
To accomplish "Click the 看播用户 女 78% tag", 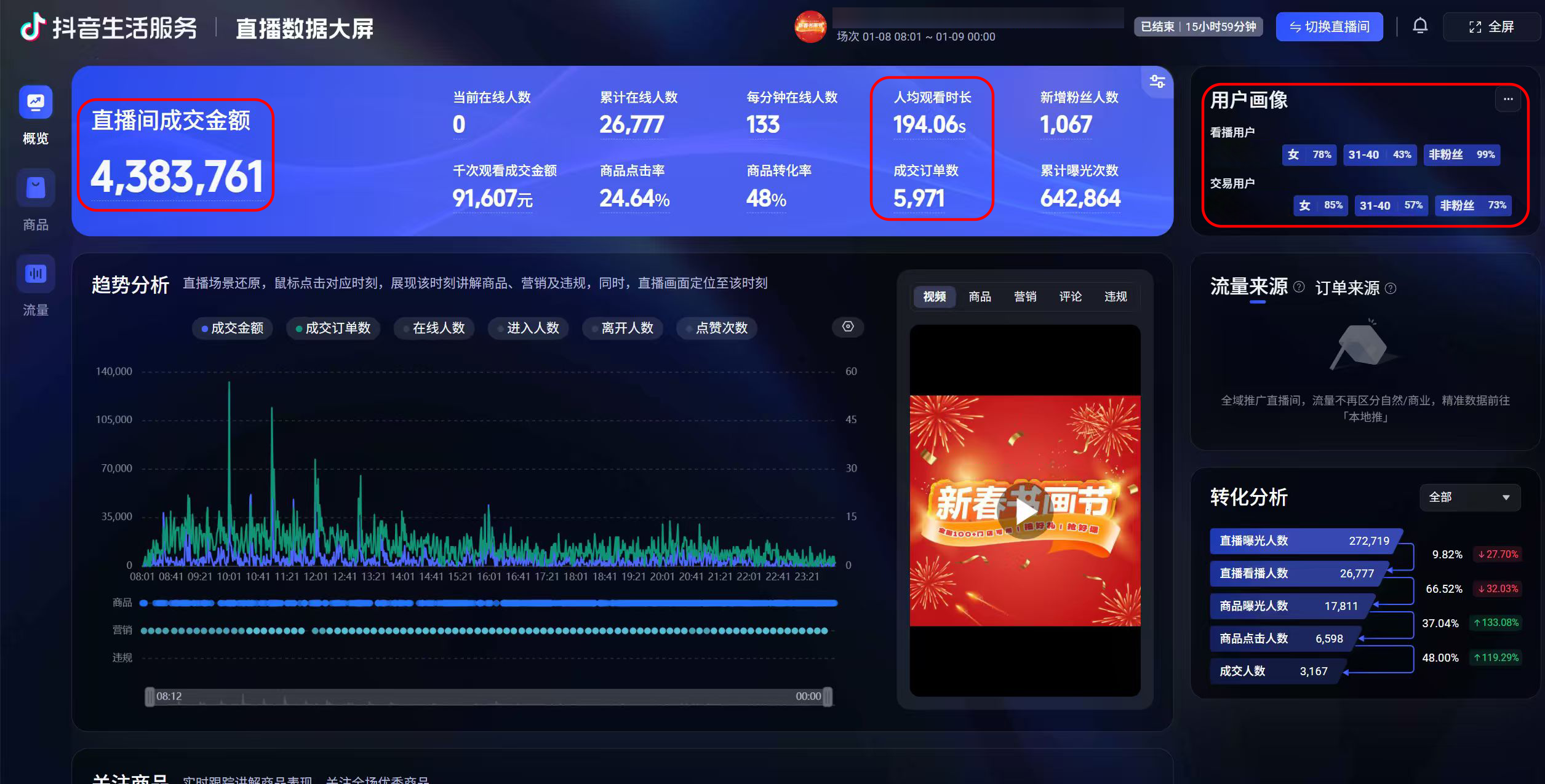I will (1309, 155).
